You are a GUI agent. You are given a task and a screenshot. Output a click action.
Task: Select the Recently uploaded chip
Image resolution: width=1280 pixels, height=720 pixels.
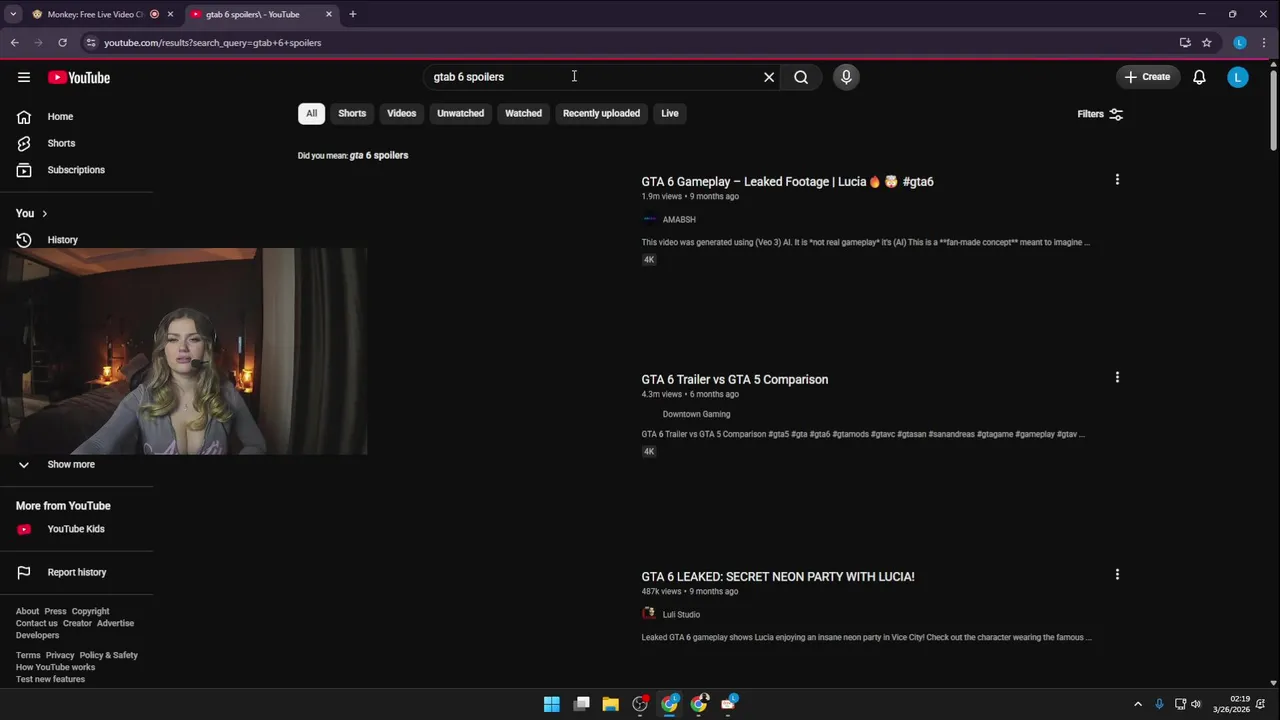(x=601, y=113)
